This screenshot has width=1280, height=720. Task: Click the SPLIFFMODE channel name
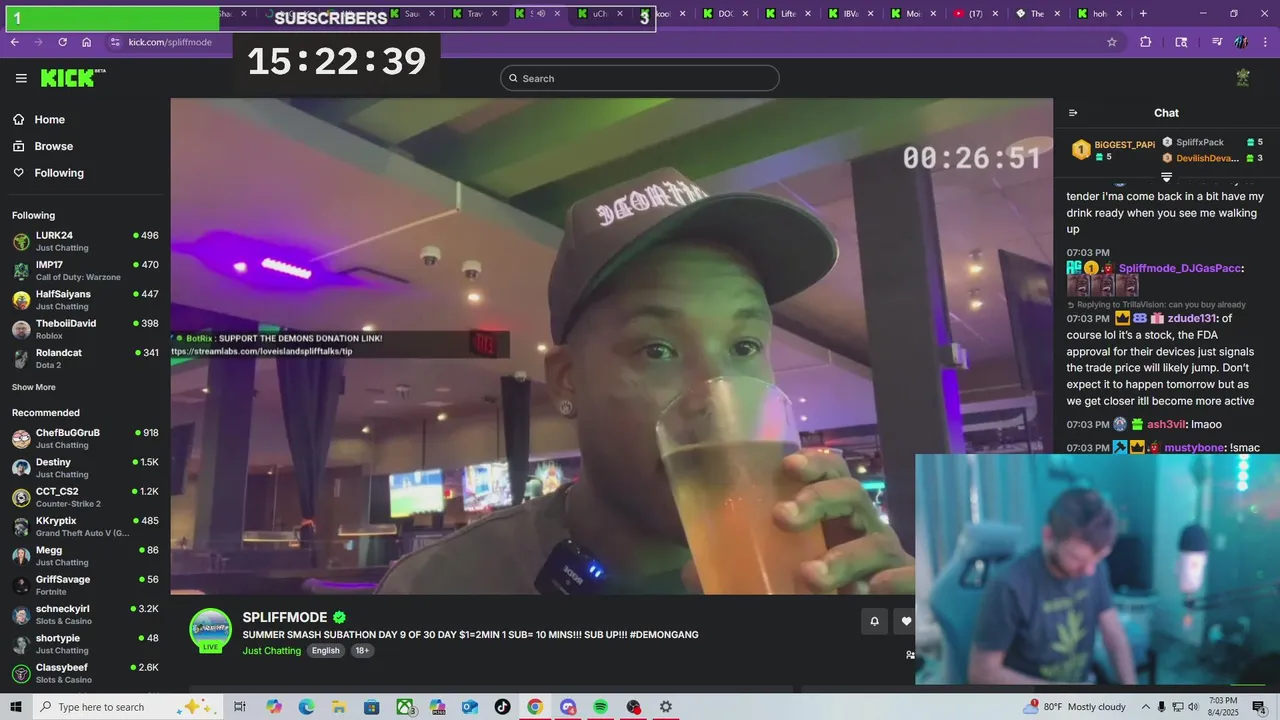click(x=286, y=617)
